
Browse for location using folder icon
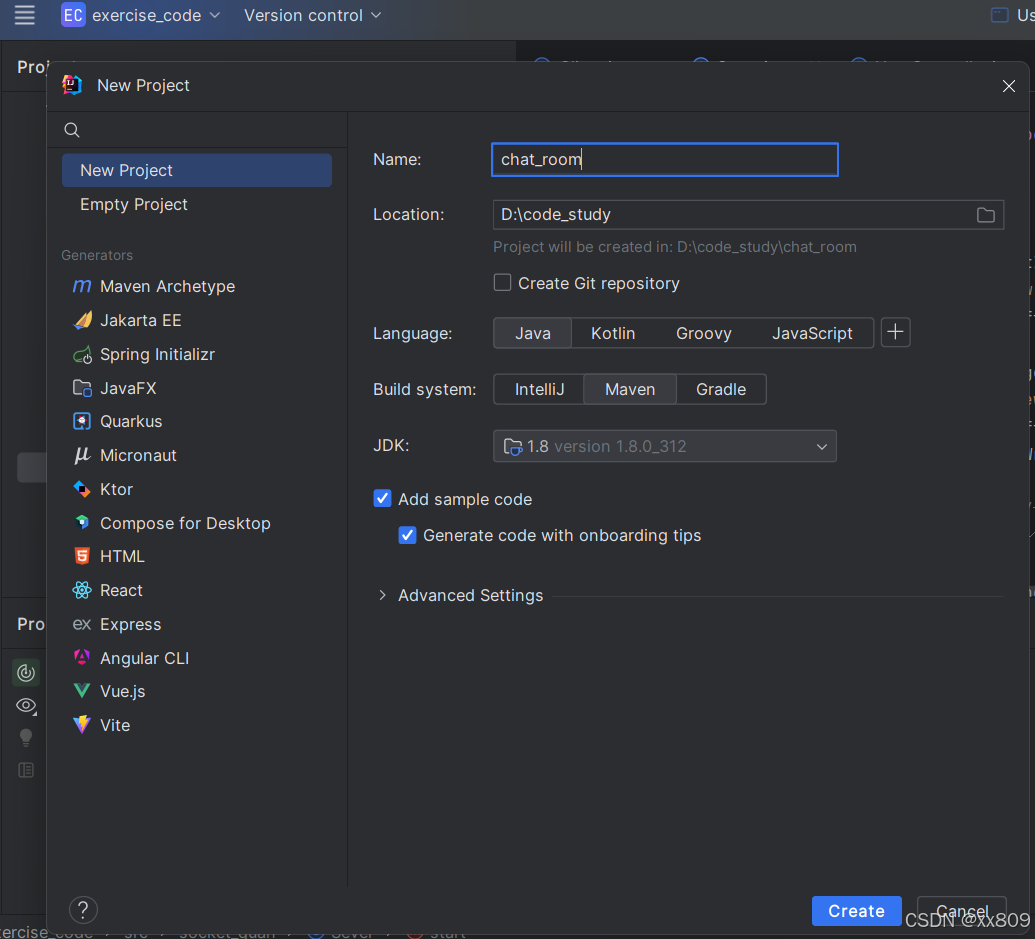coord(985,215)
